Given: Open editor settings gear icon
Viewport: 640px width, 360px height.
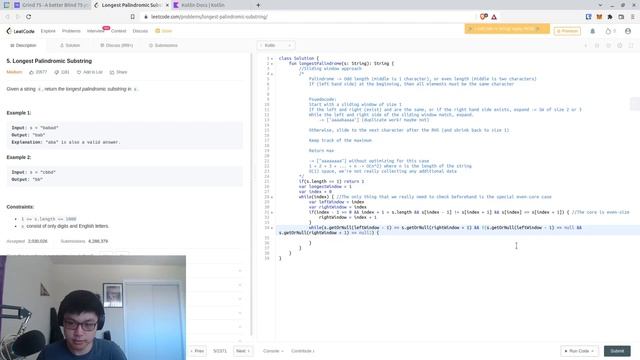Looking at the screenshot, I should click(620, 45).
